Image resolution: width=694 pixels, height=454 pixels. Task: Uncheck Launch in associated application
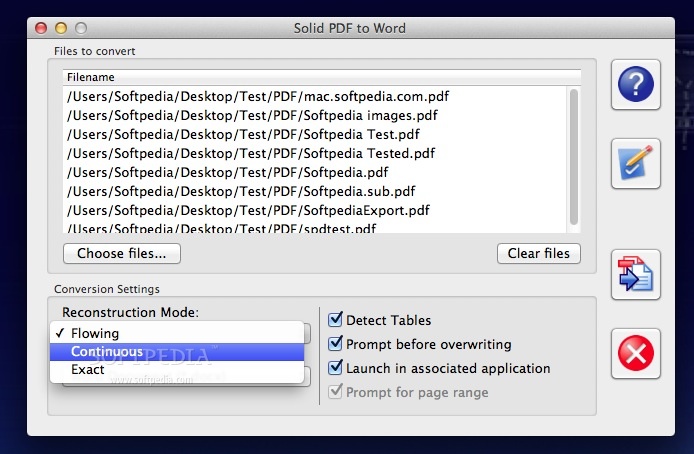(x=335, y=367)
